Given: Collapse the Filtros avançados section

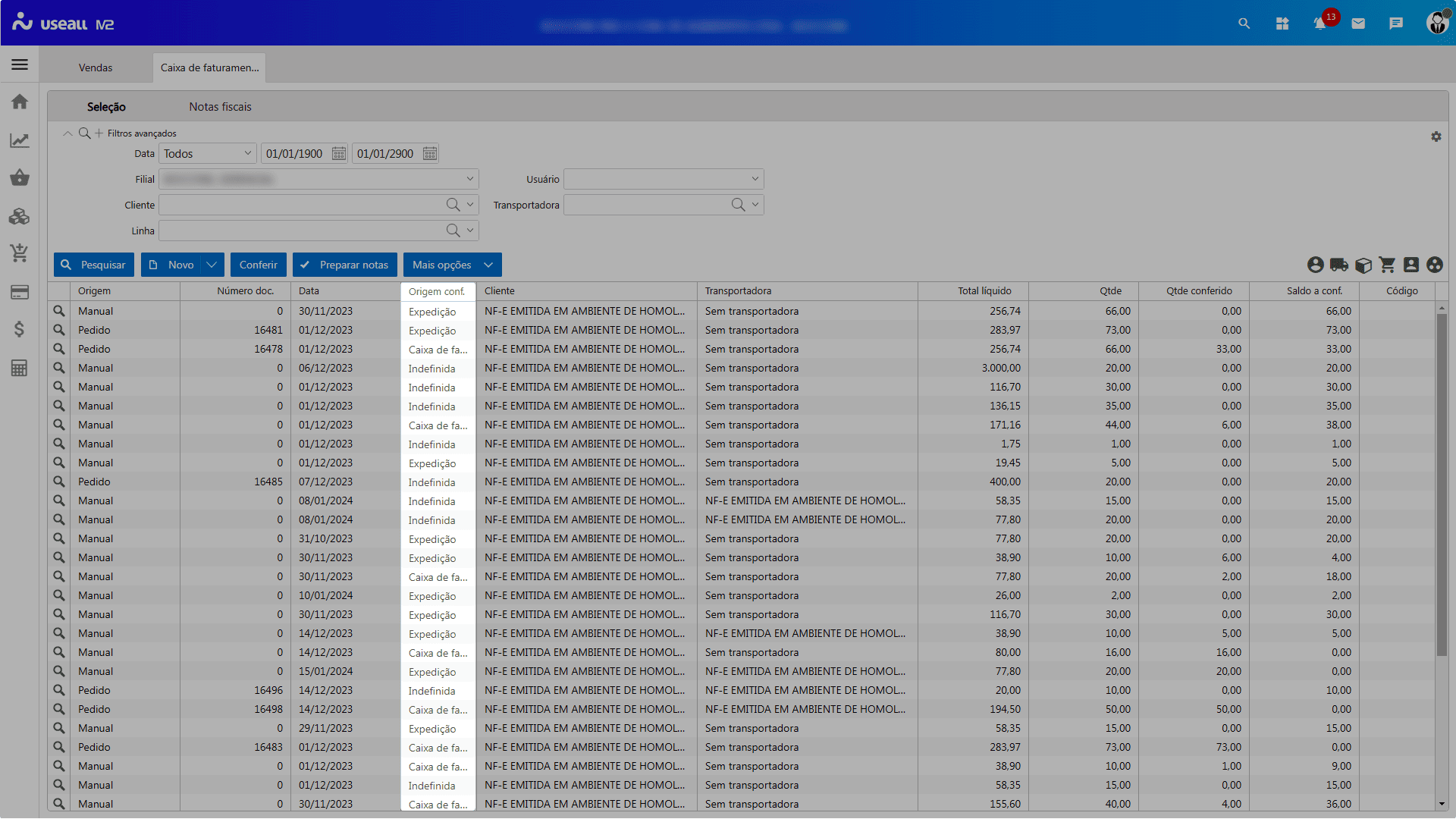Looking at the screenshot, I should (67, 133).
